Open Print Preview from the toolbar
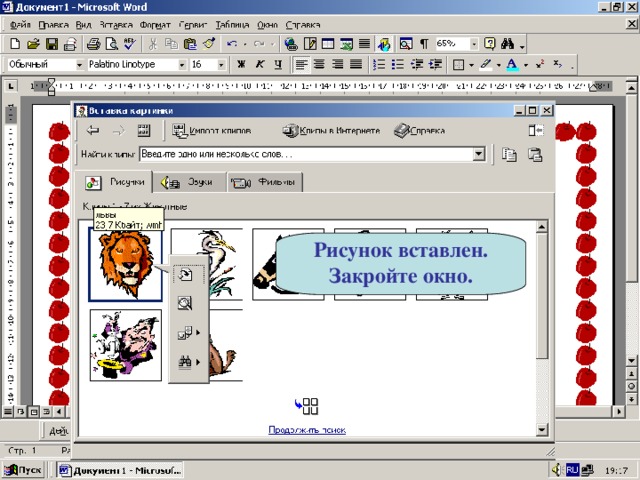Image resolution: width=640 pixels, height=480 pixels. point(112,44)
